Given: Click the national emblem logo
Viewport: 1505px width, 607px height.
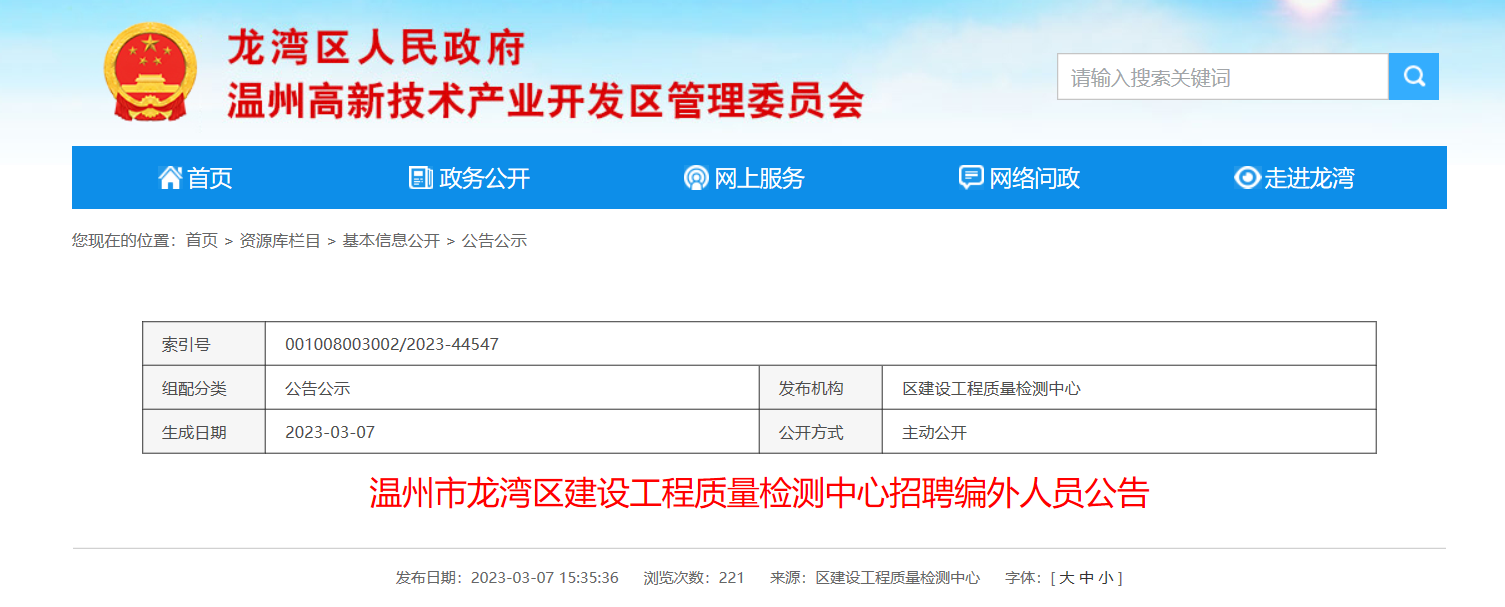Looking at the screenshot, I should click(x=151, y=71).
